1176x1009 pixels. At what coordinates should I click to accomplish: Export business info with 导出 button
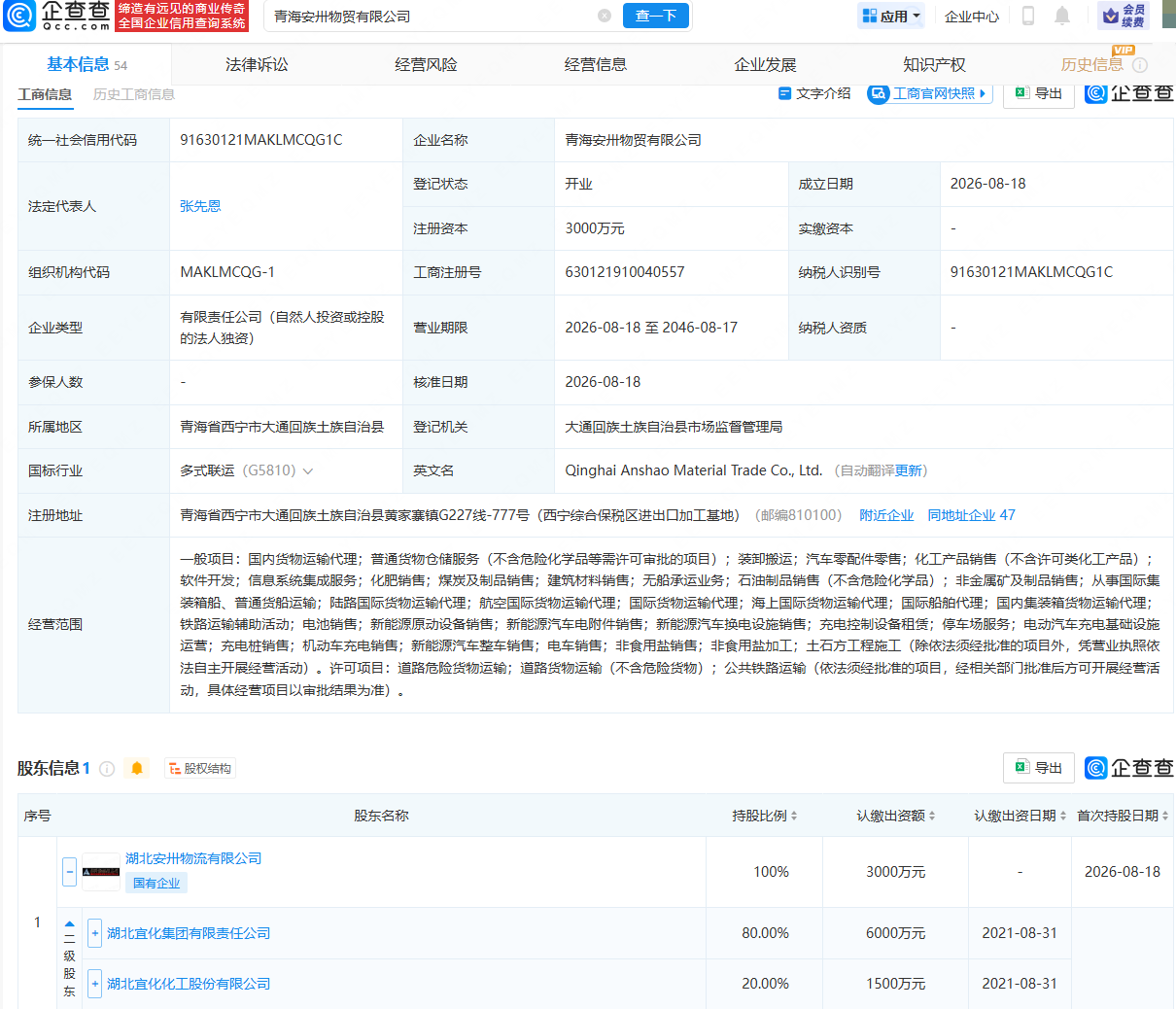coord(1038,93)
